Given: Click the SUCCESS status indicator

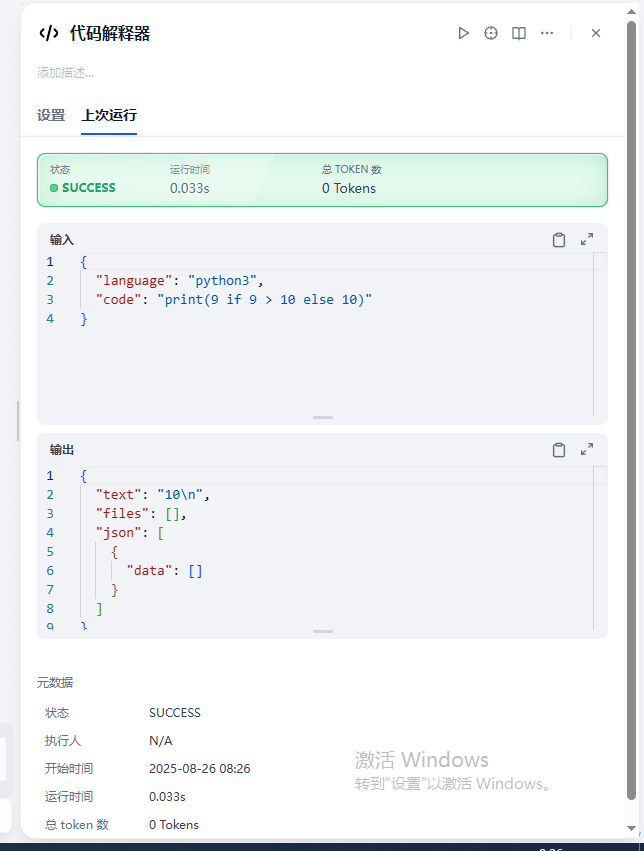Looking at the screenshot, I should point(83,188).
